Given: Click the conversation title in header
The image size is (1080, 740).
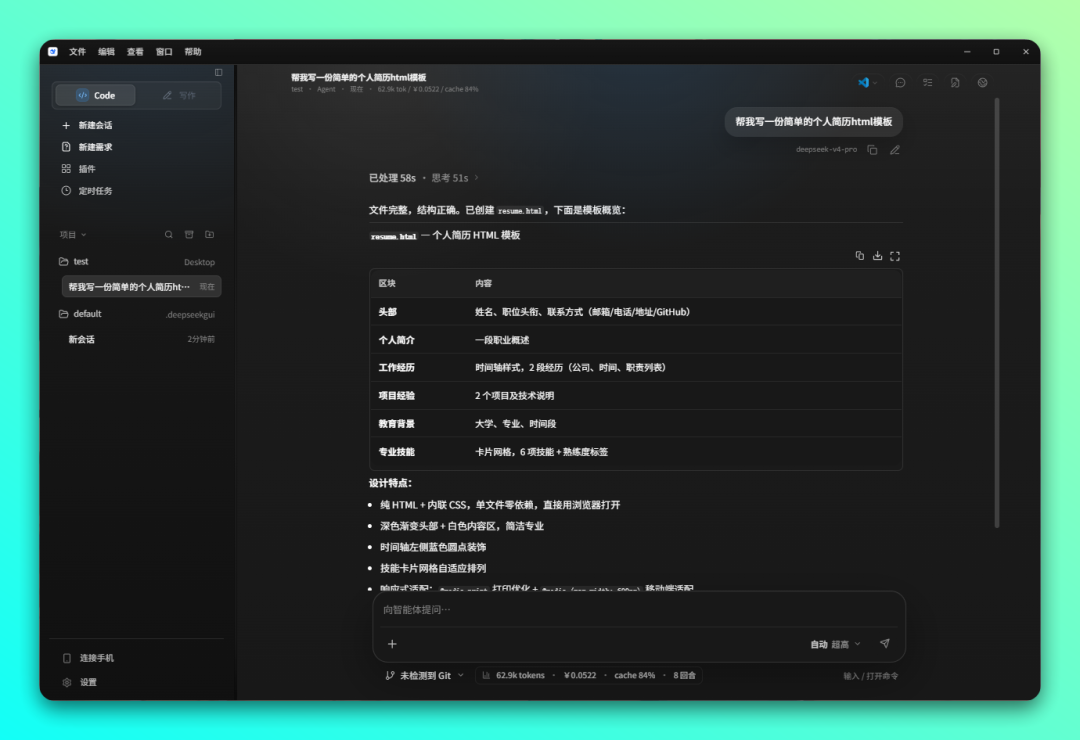Looking at the screenshot, I should point(358,78).
